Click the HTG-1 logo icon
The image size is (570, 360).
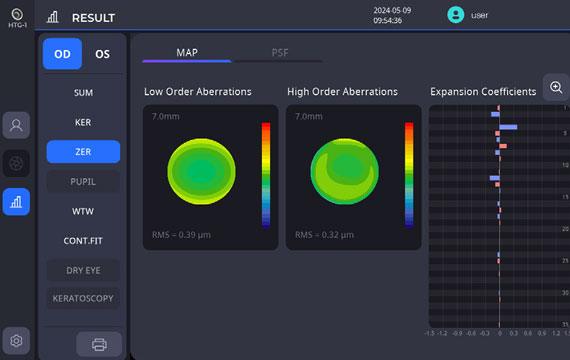17,17
